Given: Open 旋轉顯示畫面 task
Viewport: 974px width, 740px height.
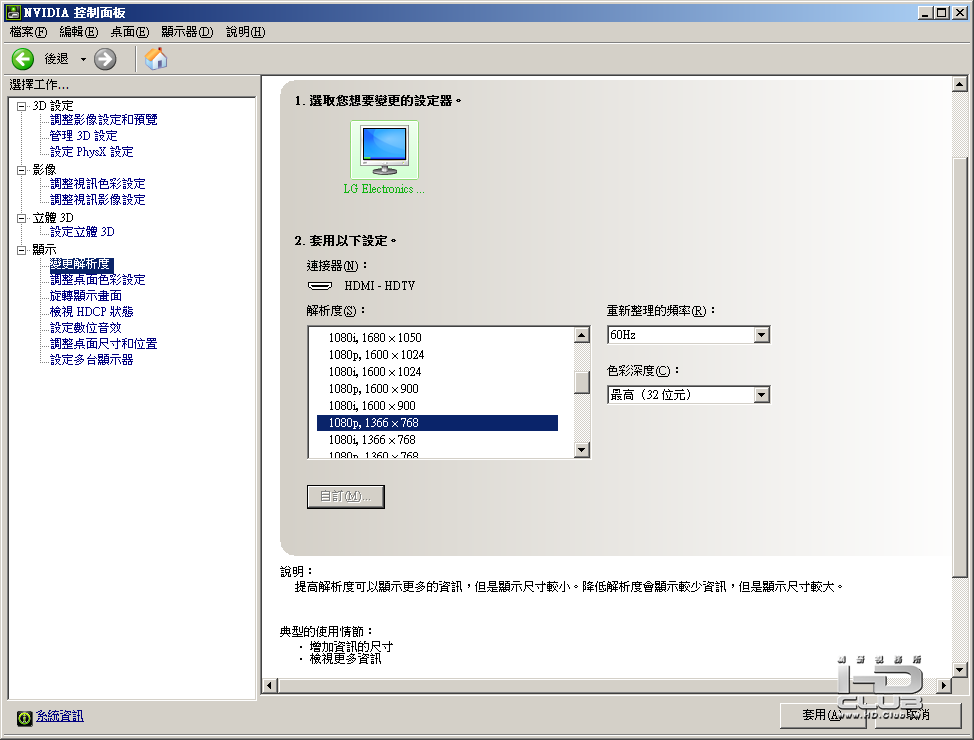Looking at the screenshot, I should pos(86,296).
